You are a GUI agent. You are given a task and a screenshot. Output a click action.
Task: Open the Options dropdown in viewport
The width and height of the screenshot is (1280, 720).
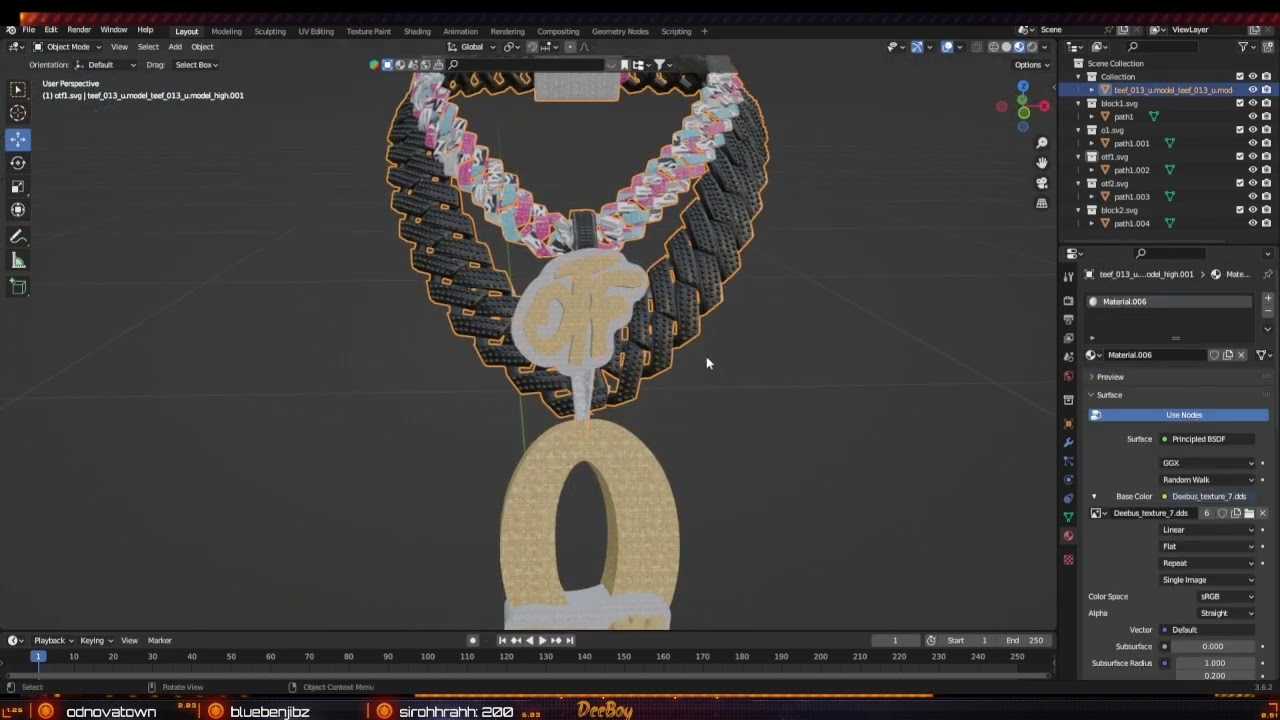point(1031,65)
